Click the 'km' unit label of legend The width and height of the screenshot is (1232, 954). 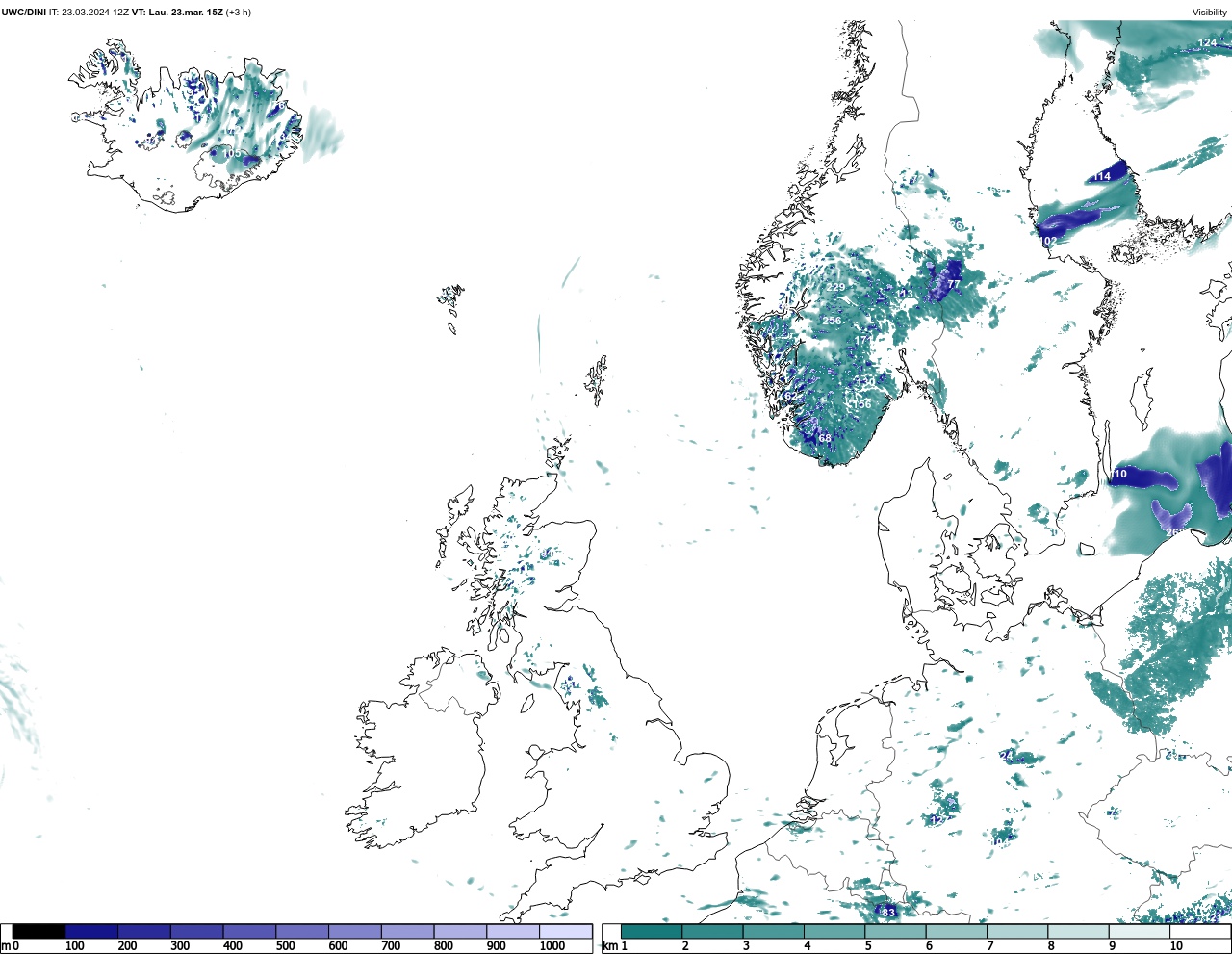tap(610, 946)
